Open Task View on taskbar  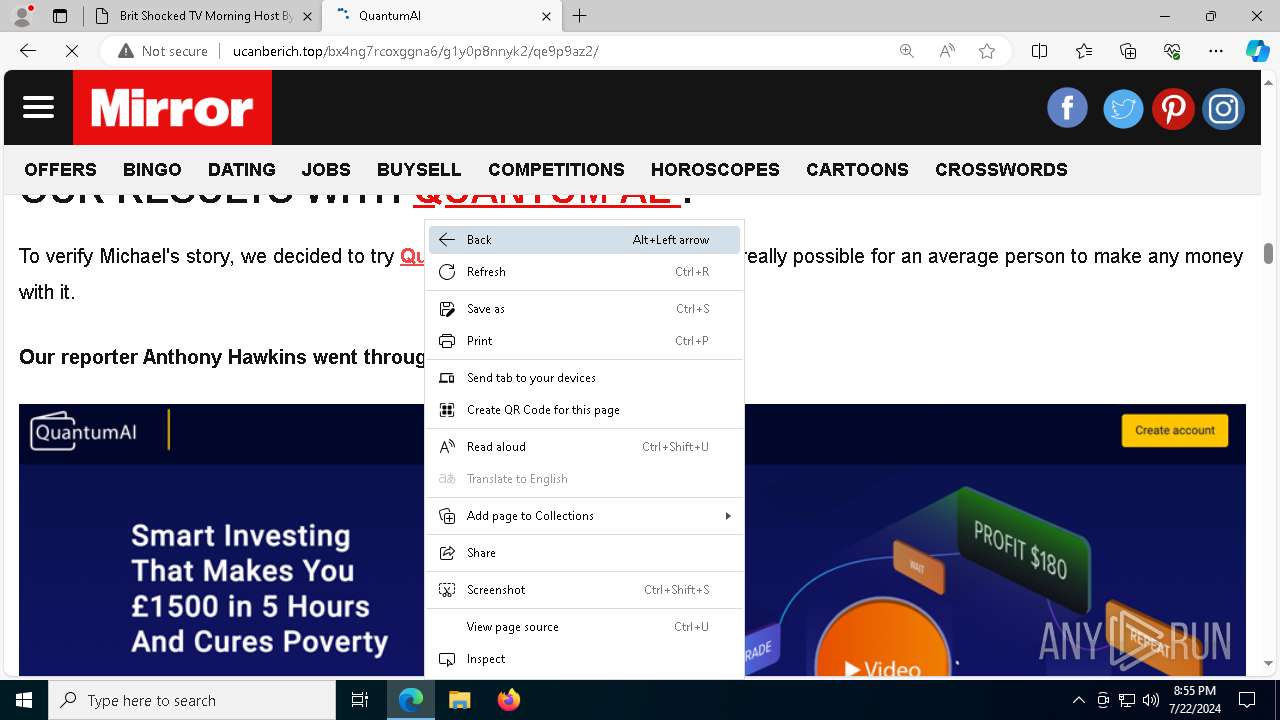tap(360, 700)
